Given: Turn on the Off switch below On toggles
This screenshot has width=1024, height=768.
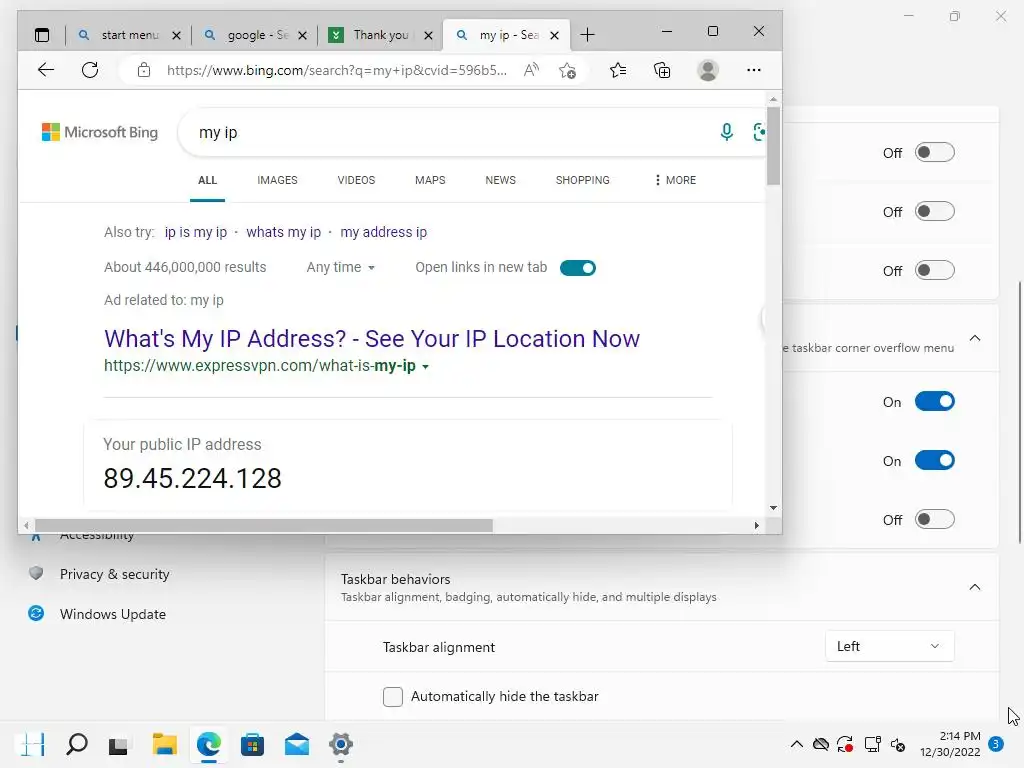Looking at the screenshot, I should [x=935, y=519].
